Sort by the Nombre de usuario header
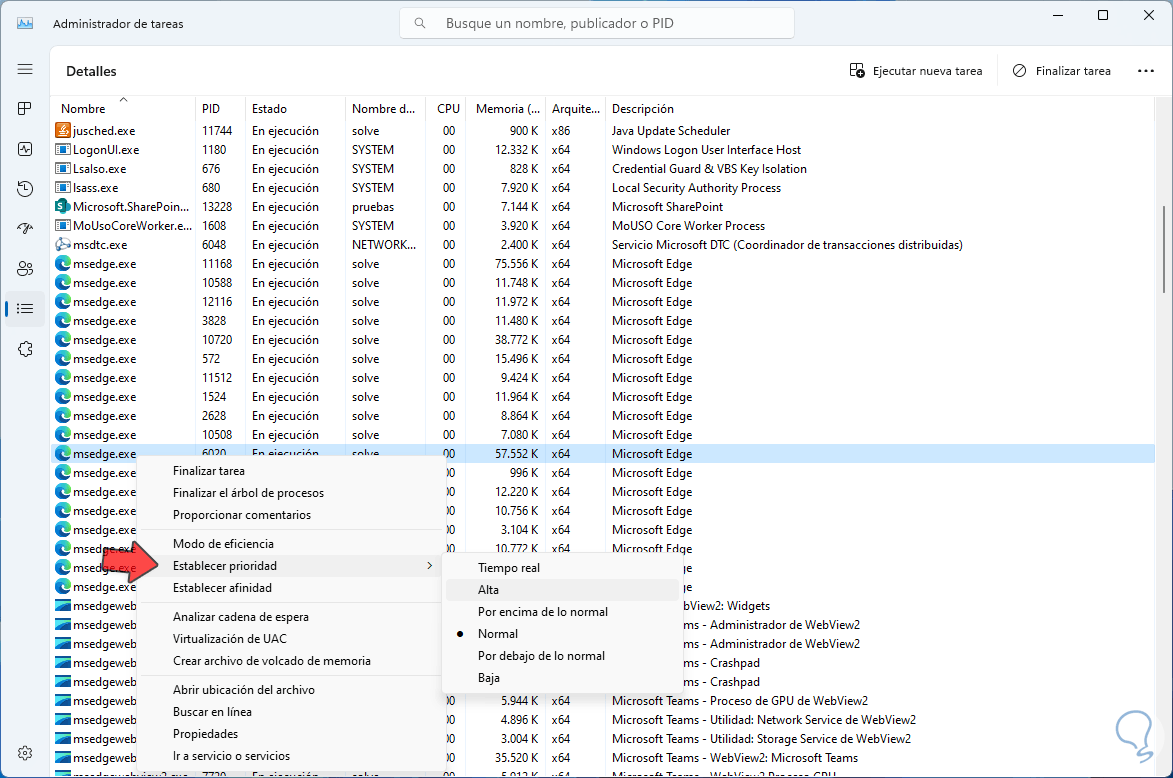This screenshot has width=1173, height=778. click(x=383, y=108)
